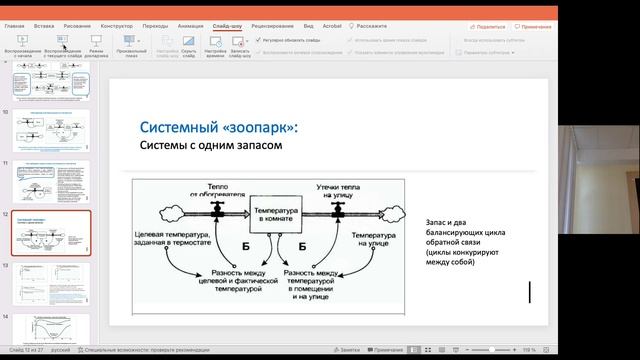Click the lightbulb Расскажите search icon
640x360 pixels.
pos(351,26)
